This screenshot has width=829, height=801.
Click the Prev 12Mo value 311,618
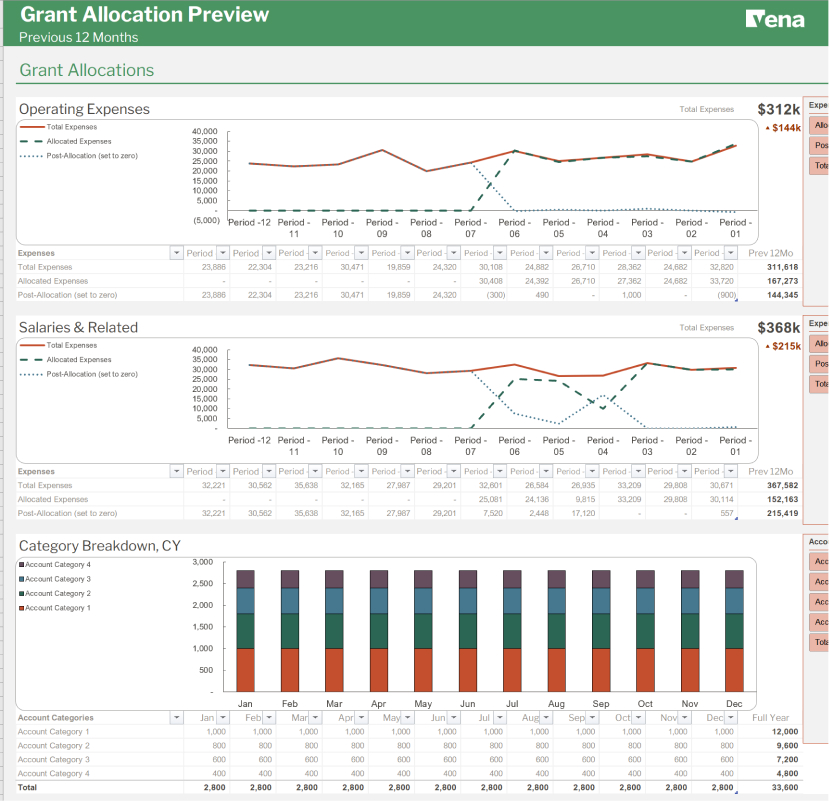pos(782,267)
